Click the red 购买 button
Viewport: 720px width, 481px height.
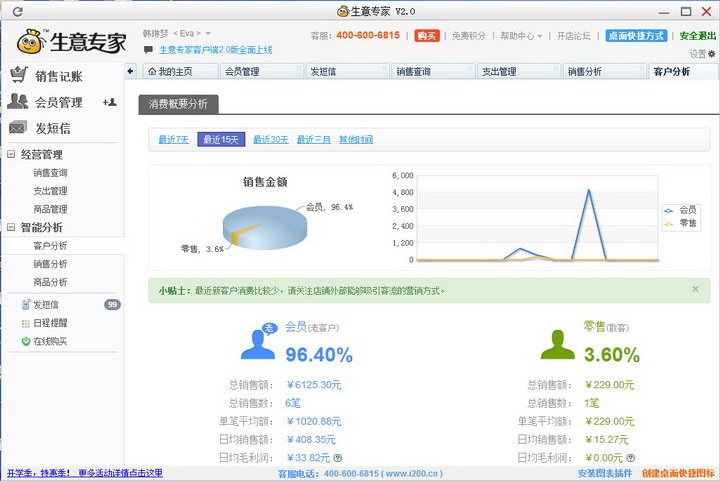(x=427, y=35)
